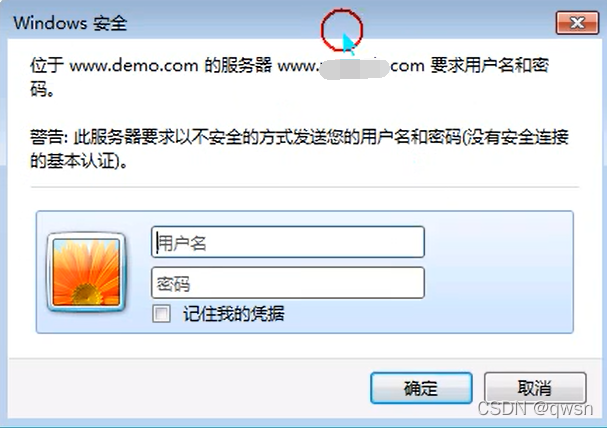607x429 pixels.
Task: Confirm credentials with the 确定 button
Action: (x=421, y=388)
